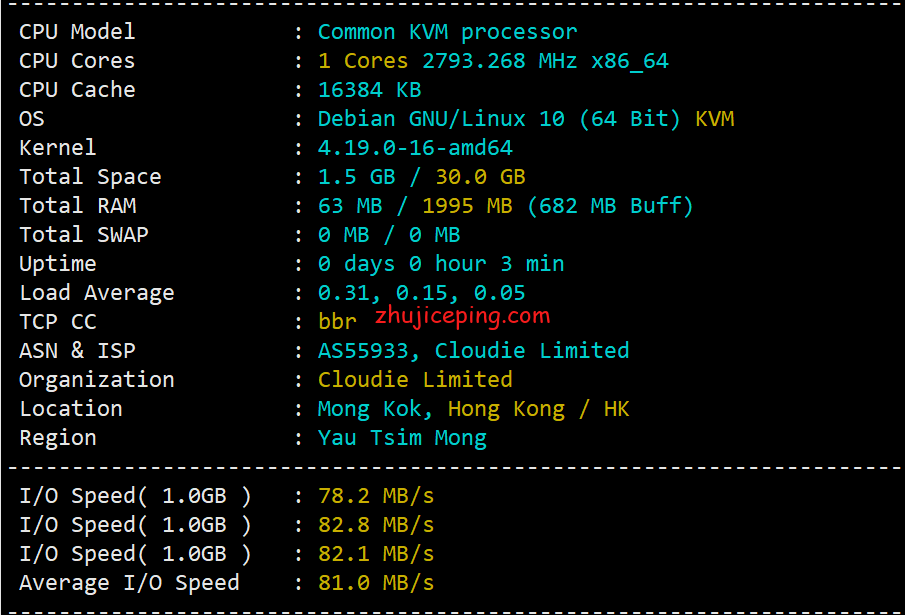Click the 16384 KB cache value
Screen dimensions: 905x615
(x=369, y=90)
